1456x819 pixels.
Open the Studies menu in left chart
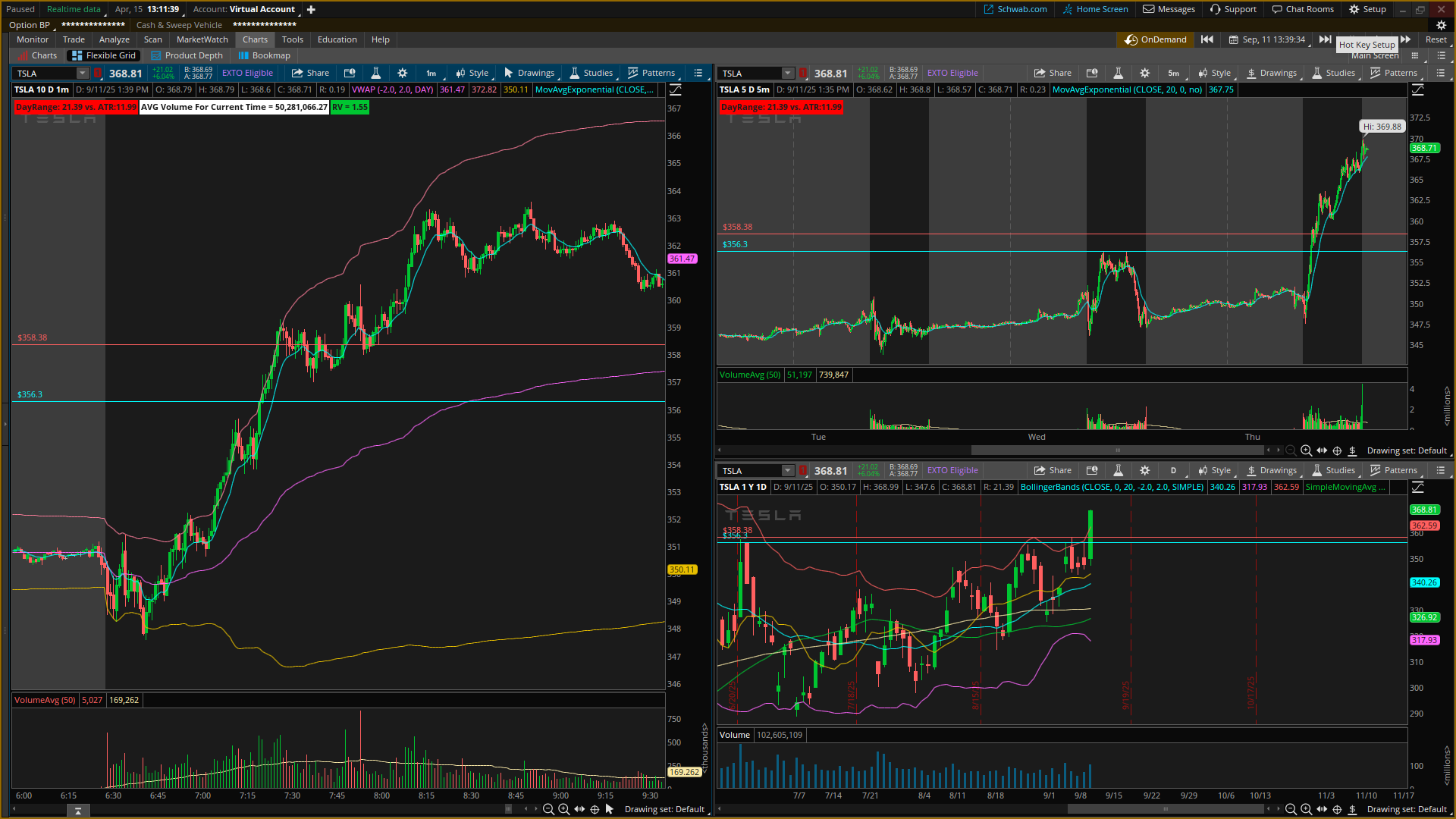click(x=591, y=74)
